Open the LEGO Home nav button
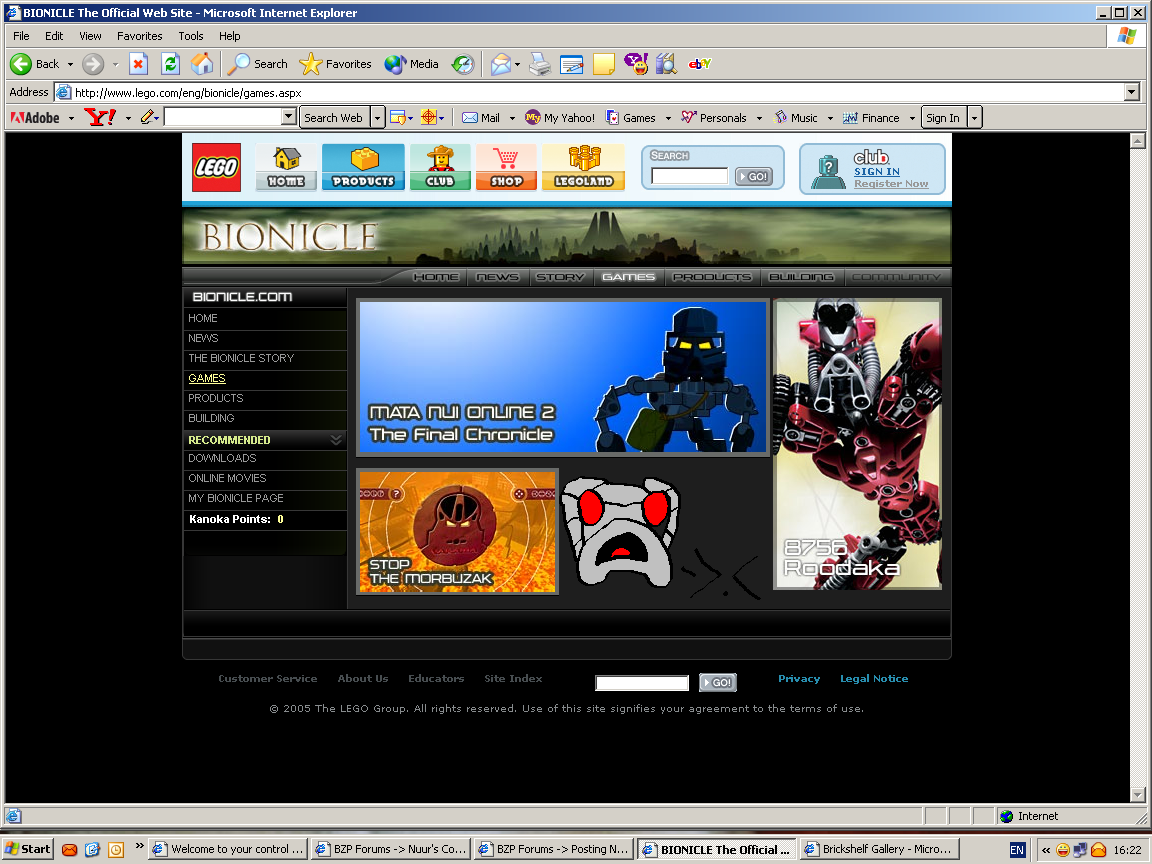Viewport: 1152px width, 864px height. (x=286, y=168)
